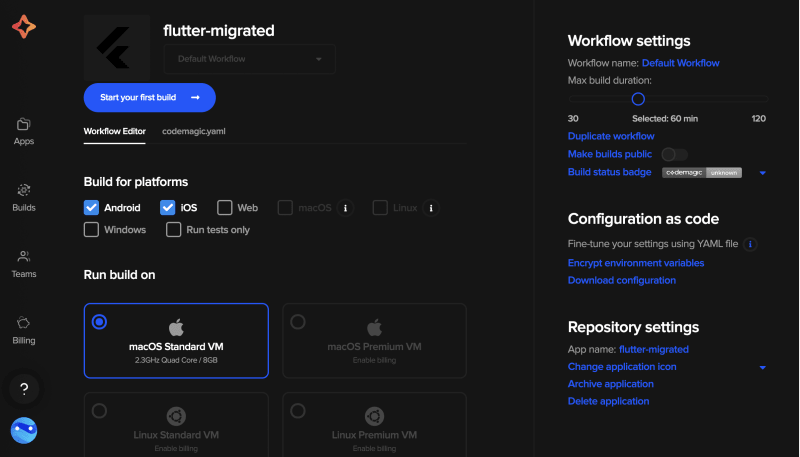
Task: Click the Ubuntu logo in Linux Standard VM
Action: tap(176, 416)
